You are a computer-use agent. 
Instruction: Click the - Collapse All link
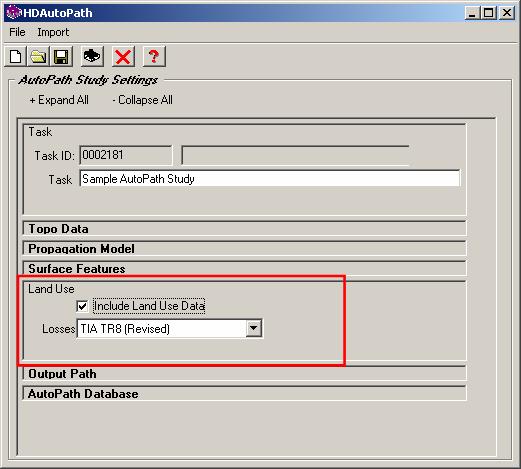[142, 100]
